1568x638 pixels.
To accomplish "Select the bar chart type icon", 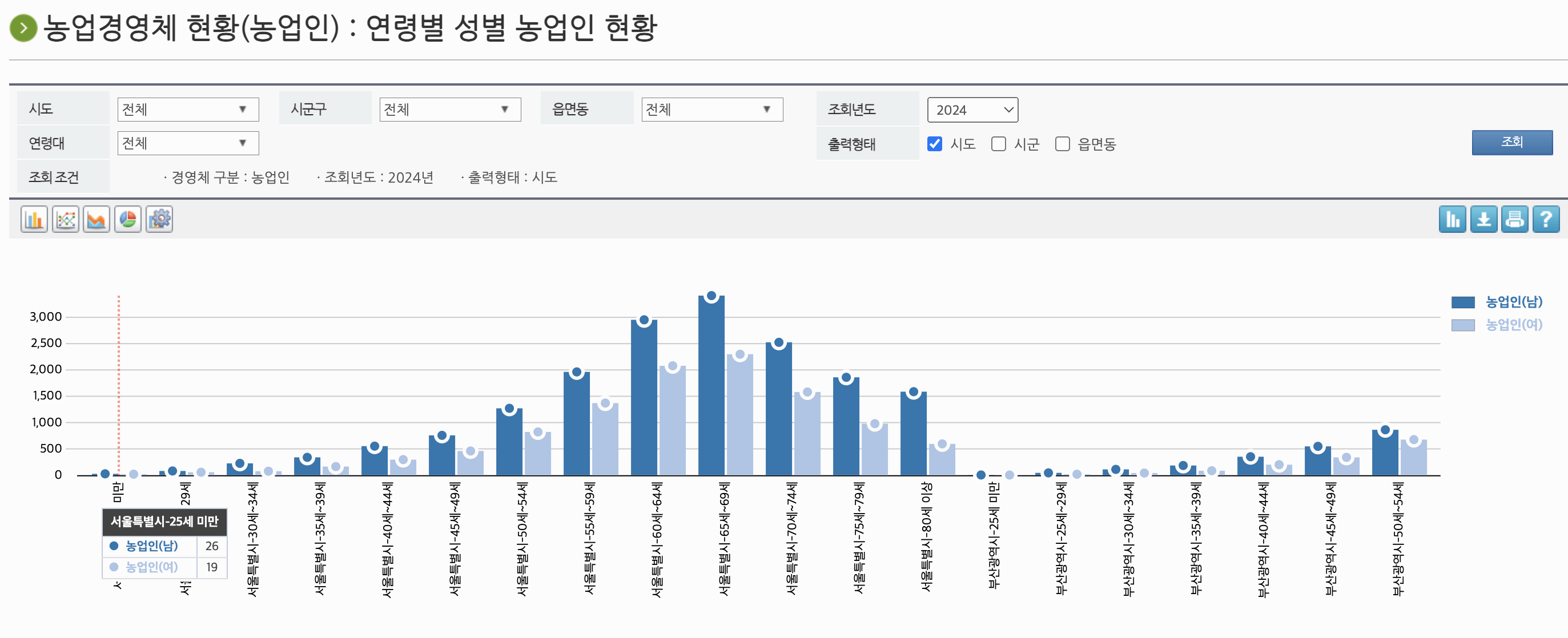I will point(34,220).
